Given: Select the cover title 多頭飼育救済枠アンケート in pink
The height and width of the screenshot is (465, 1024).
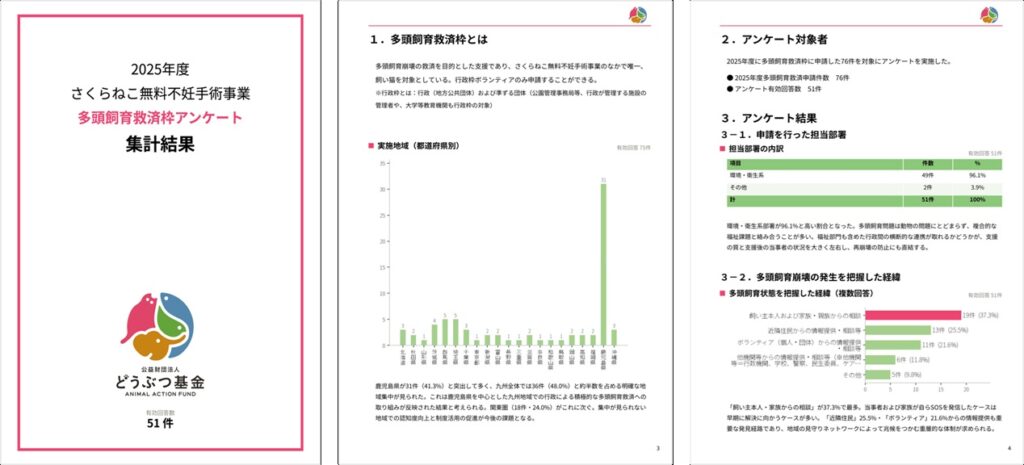Looking at the screenshot, I should point(160,118).
